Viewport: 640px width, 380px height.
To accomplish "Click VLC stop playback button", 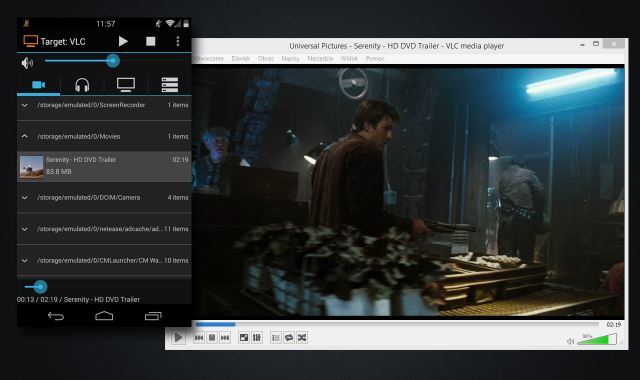I will click(212, 338).
